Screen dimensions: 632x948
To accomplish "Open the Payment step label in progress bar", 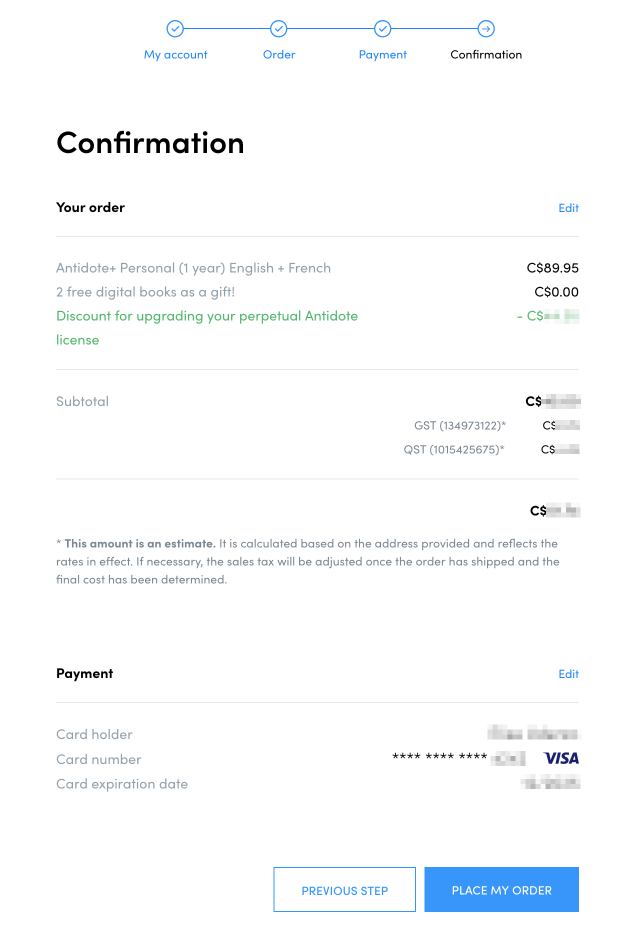I will [383, 55].
